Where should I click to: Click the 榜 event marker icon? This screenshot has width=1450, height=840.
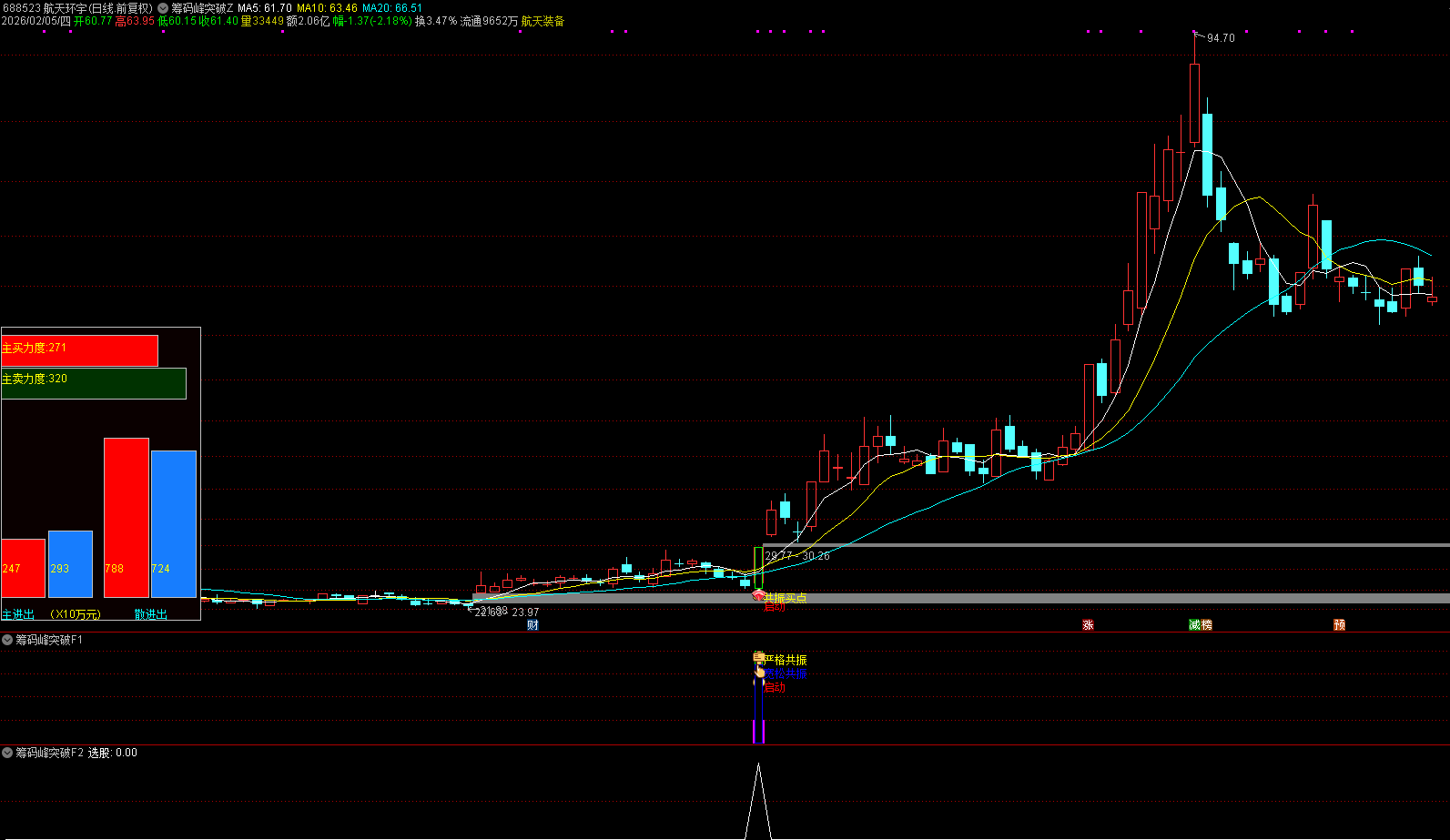1206,624
